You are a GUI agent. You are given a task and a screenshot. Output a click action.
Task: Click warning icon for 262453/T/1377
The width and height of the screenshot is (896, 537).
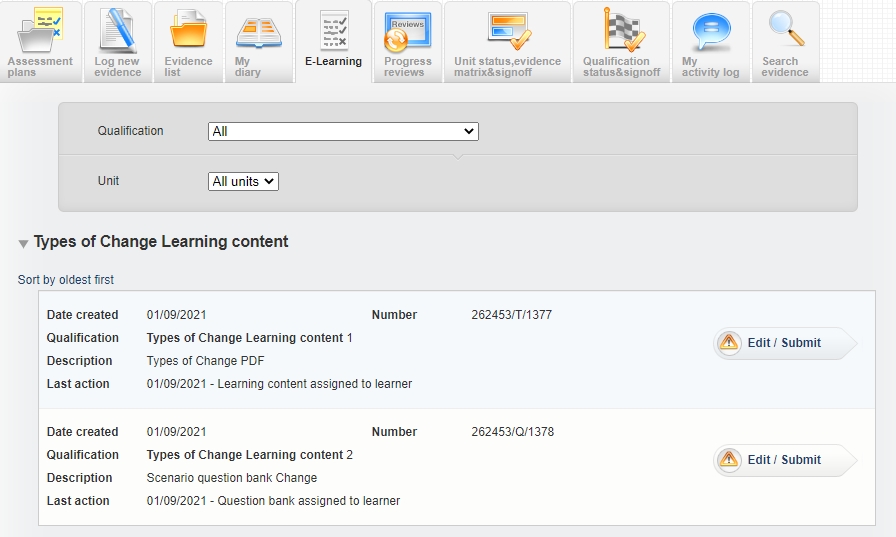pos(729,343)
